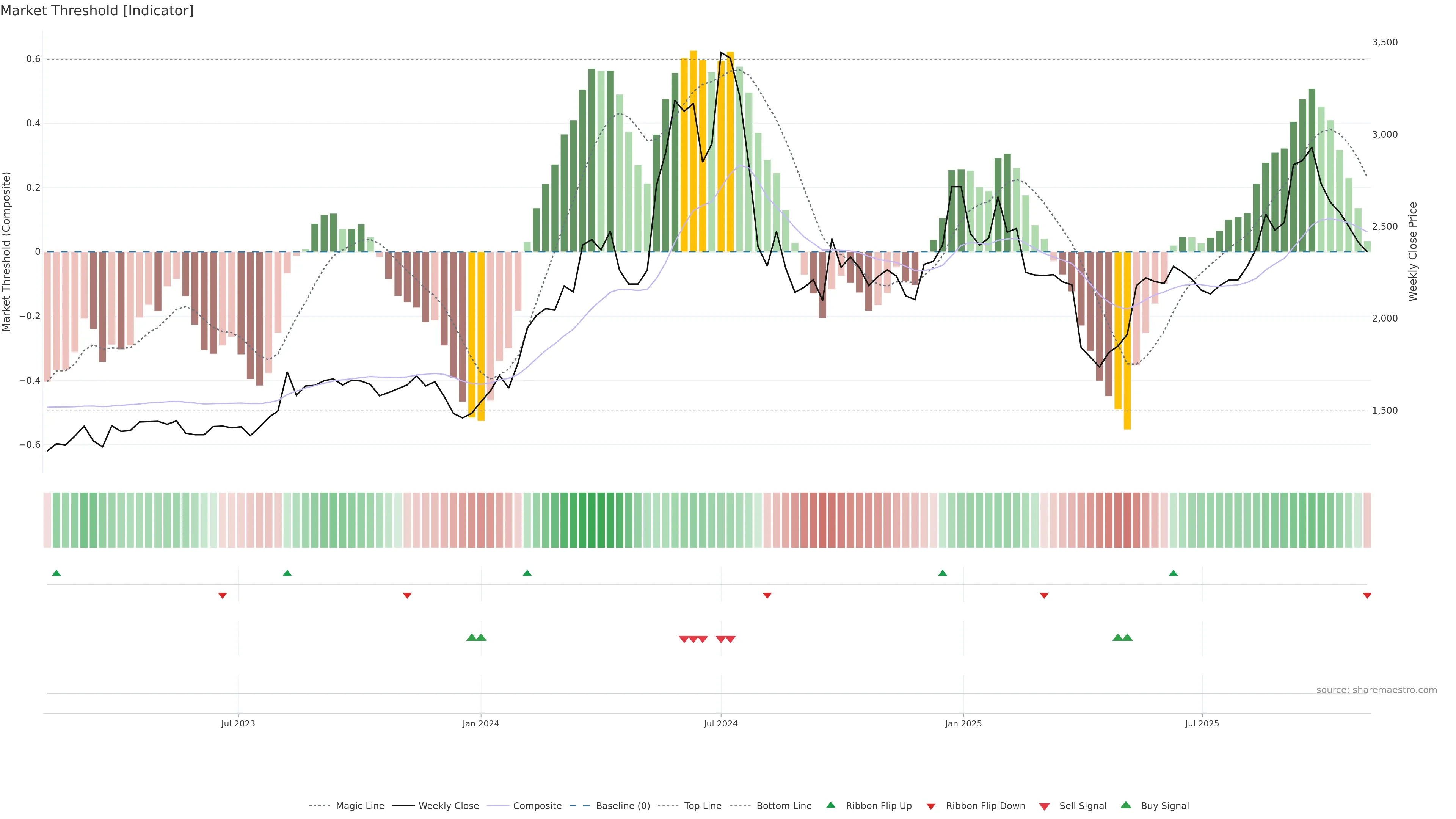This screenshot has width=1456, height=819.
Task: Click the darkest green ribbon heatmap cell
Action: tap(592, 520)
